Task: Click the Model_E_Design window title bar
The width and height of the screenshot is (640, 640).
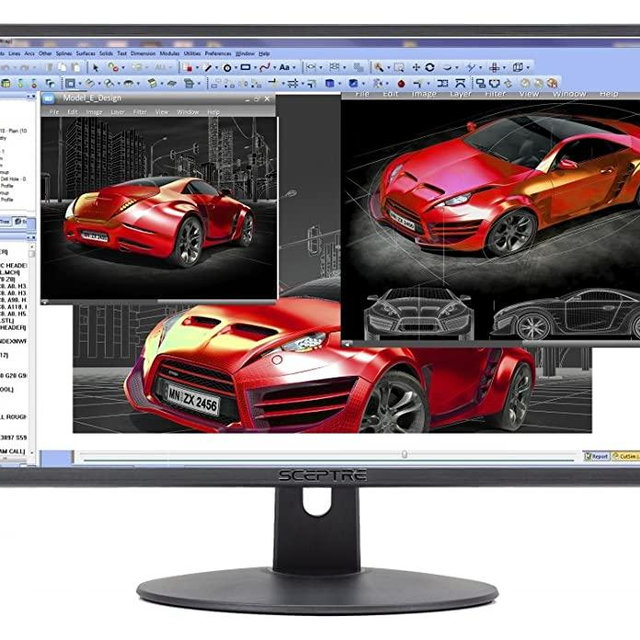Action: coord(158,99)
